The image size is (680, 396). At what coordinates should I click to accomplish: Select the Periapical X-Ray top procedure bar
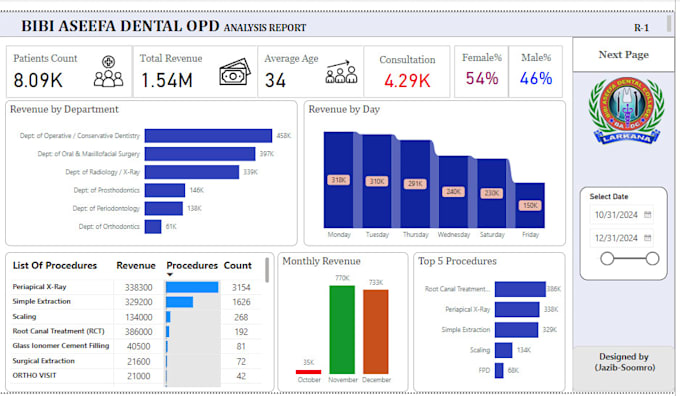(517, 309)
